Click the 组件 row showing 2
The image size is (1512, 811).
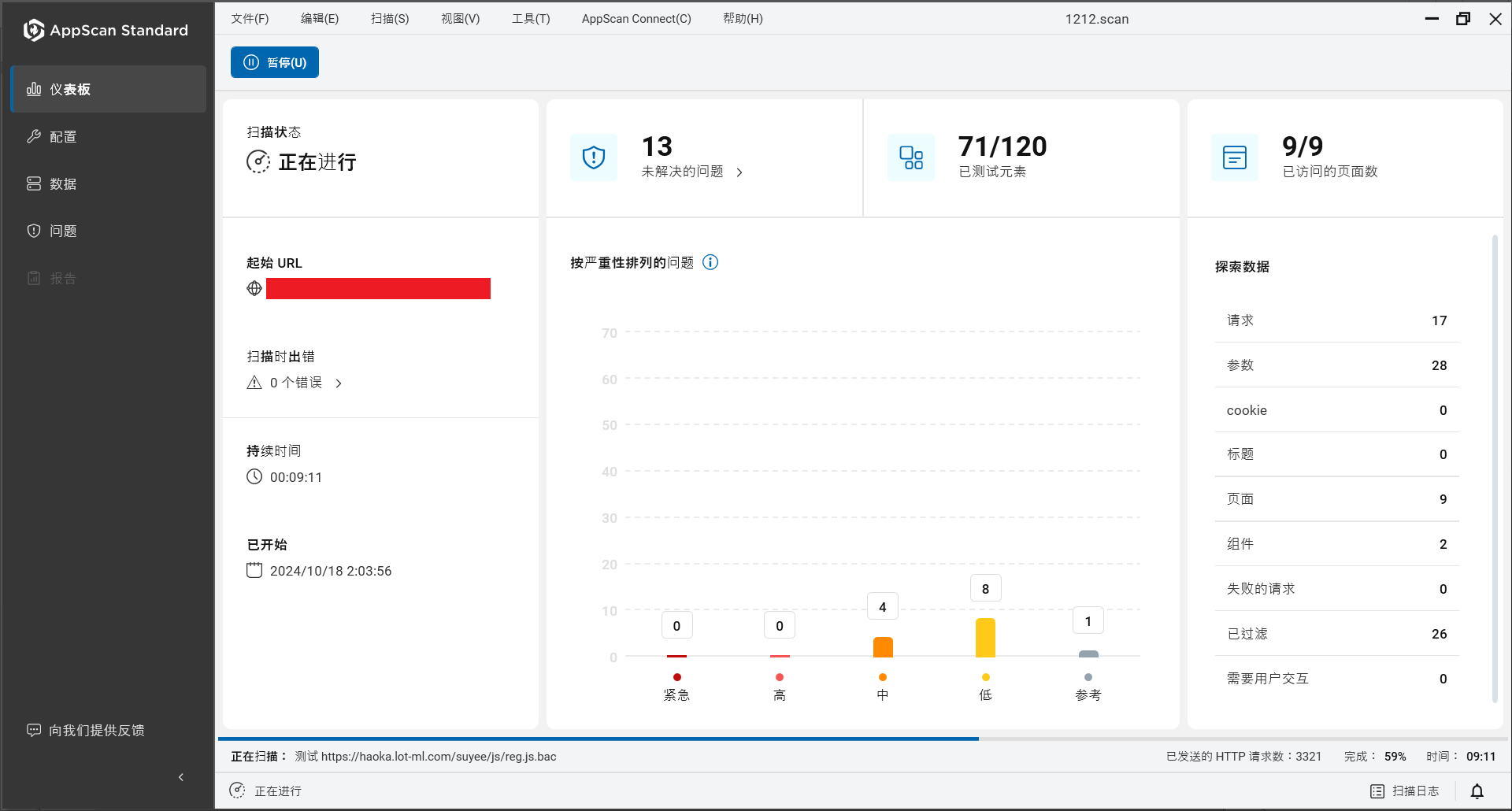pyautogui.click(x=1337, y=544)
